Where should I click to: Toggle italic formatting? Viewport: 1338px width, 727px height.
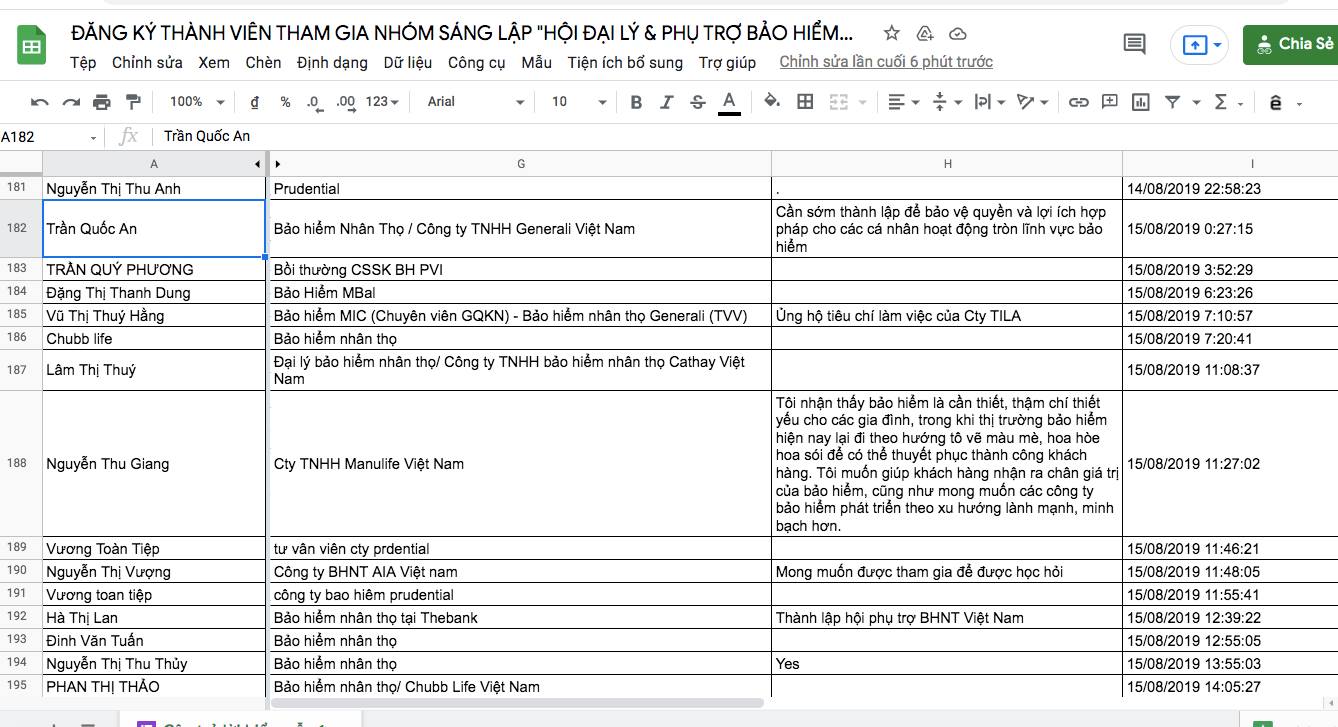point(667,102)
